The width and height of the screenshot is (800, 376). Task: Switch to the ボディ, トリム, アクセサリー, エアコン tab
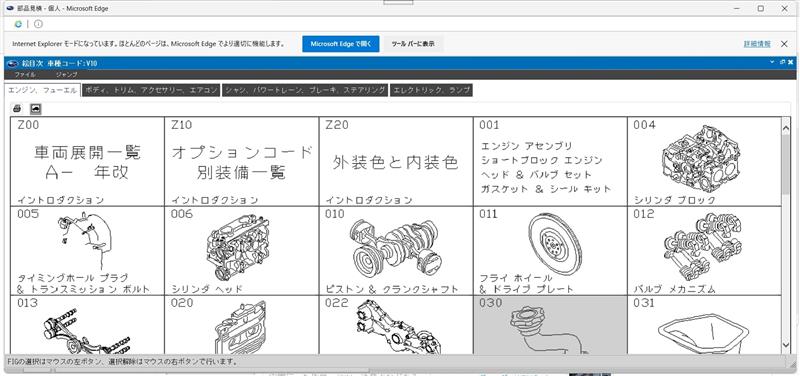point(151,90)
